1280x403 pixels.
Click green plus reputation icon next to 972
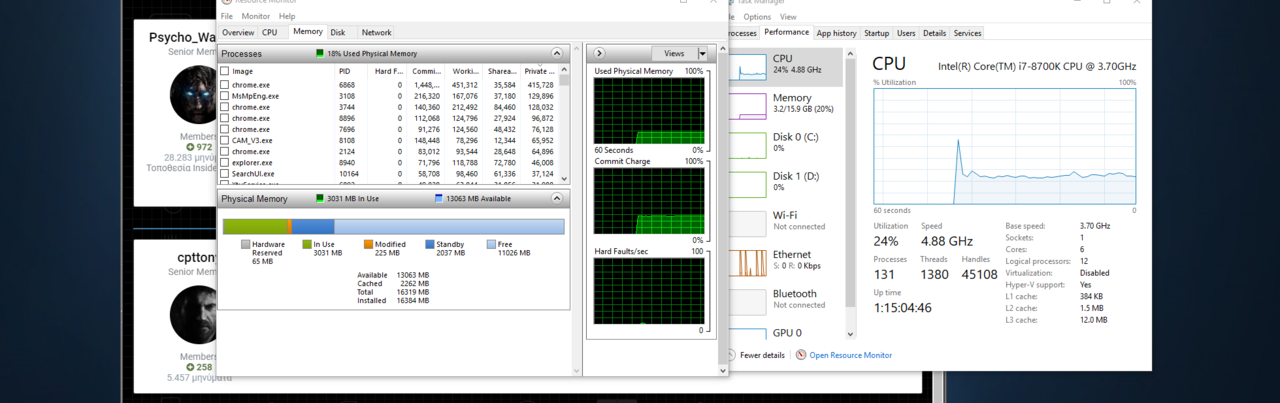coord(190,147)
